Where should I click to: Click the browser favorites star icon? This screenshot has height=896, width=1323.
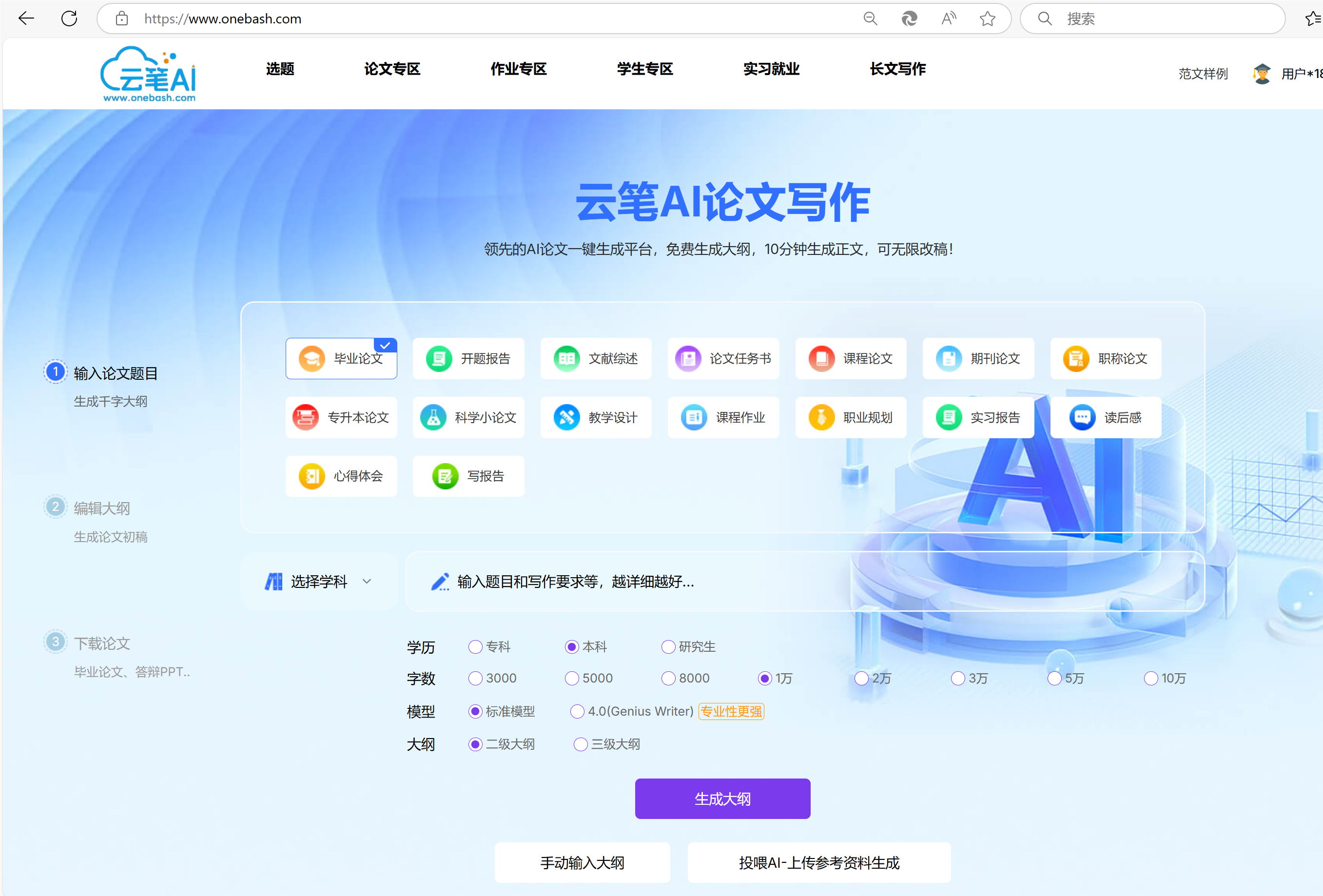point(987,19)
